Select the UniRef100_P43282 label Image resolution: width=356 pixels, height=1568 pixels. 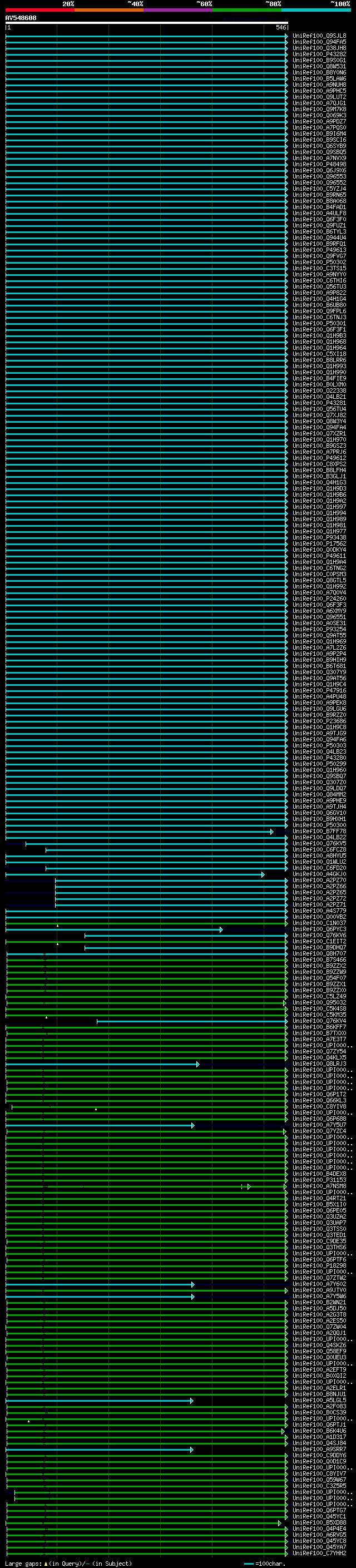pos(319,54)
